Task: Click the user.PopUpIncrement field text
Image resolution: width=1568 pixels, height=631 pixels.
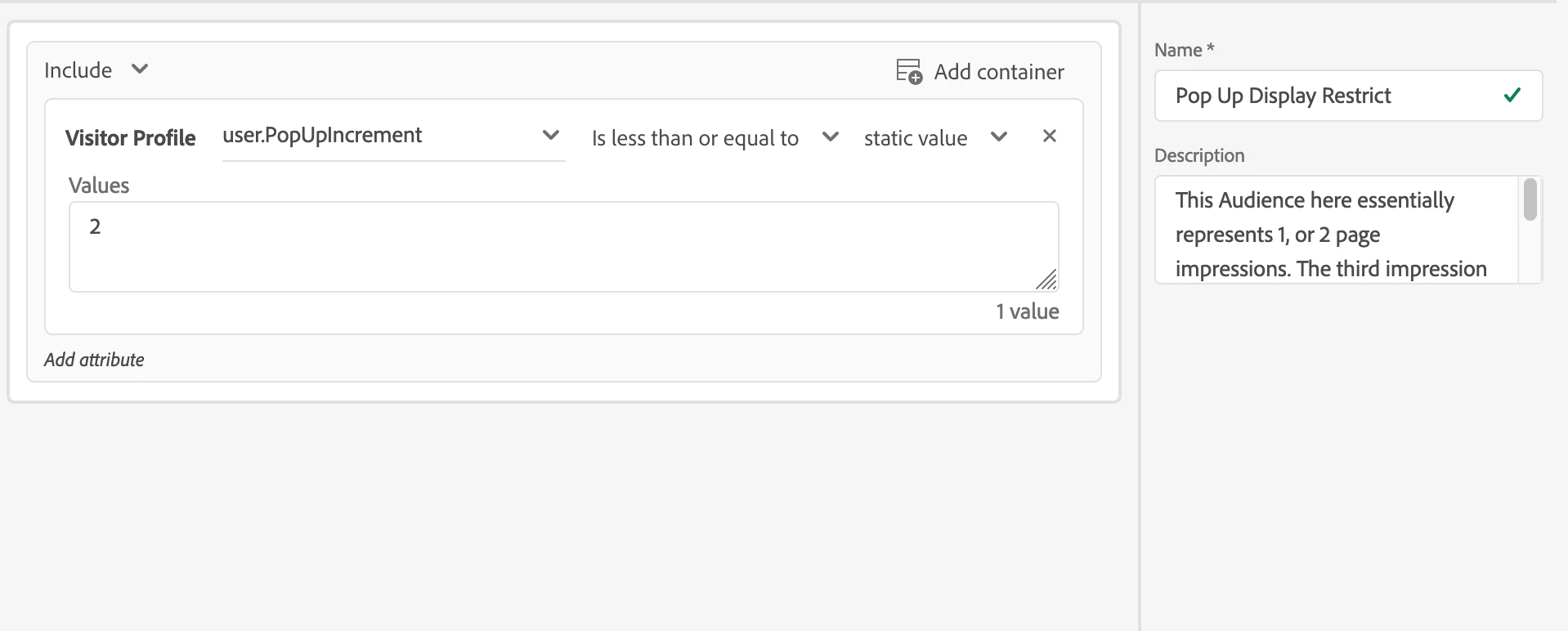Action: [323, 136]
